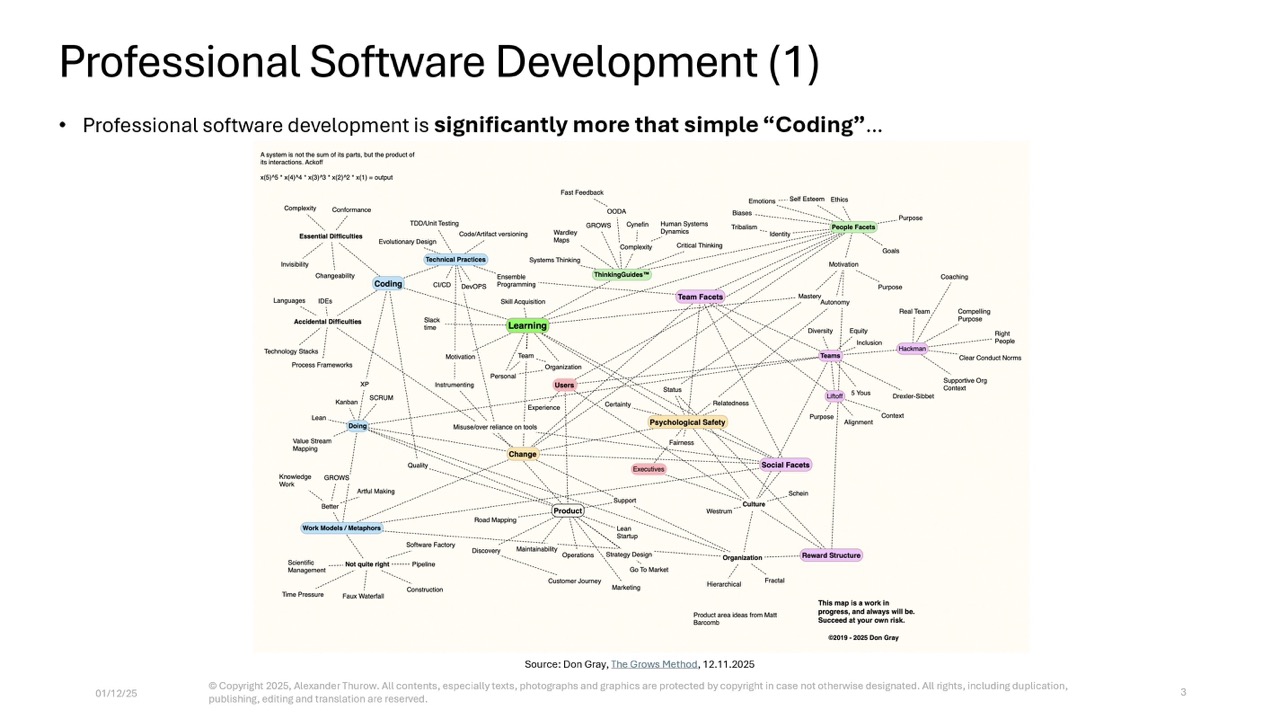The width and height of the screenshot is (1280, 719).
Task: Select the ThinkingGuides node
Action: (621, 274)
